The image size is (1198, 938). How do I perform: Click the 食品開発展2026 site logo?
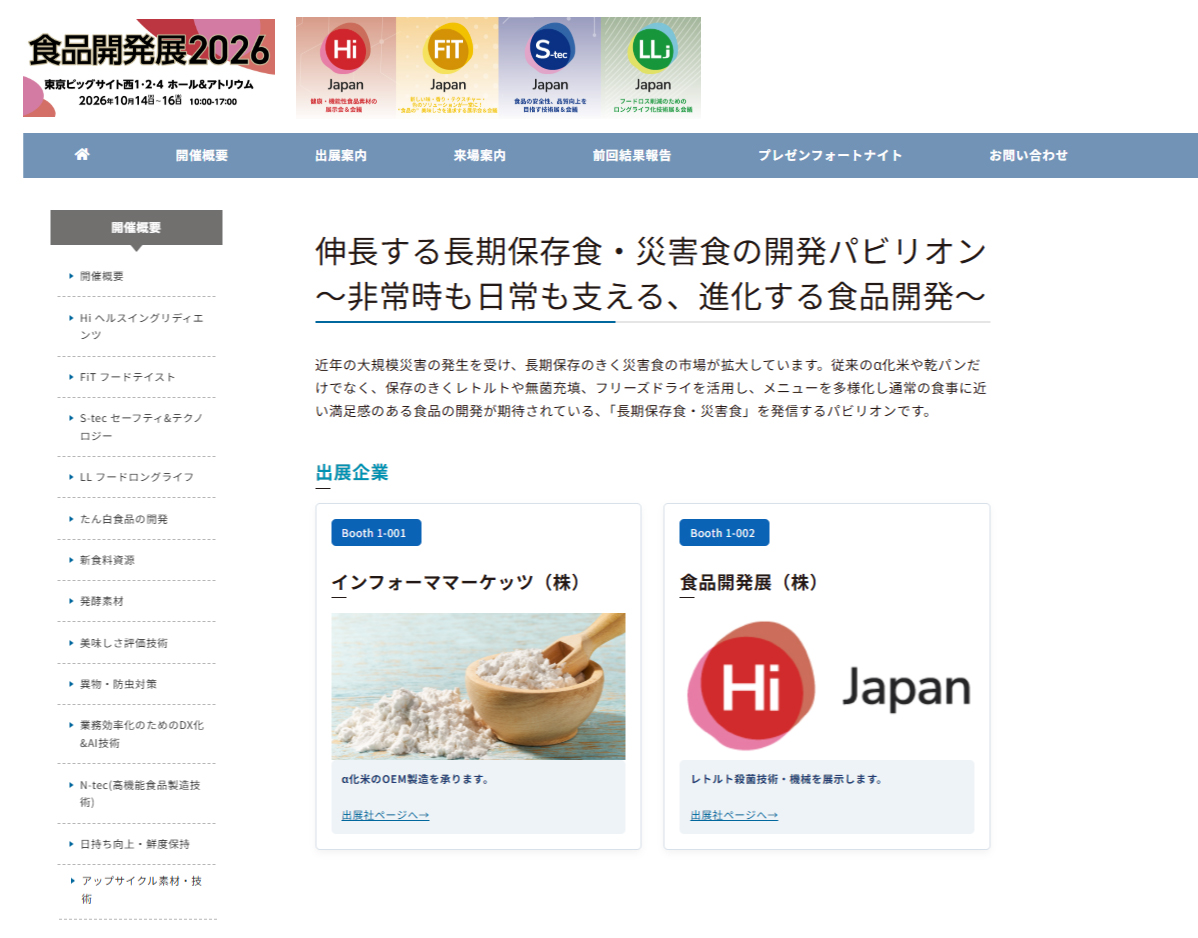pyautogui.click(x=149, y=67)
